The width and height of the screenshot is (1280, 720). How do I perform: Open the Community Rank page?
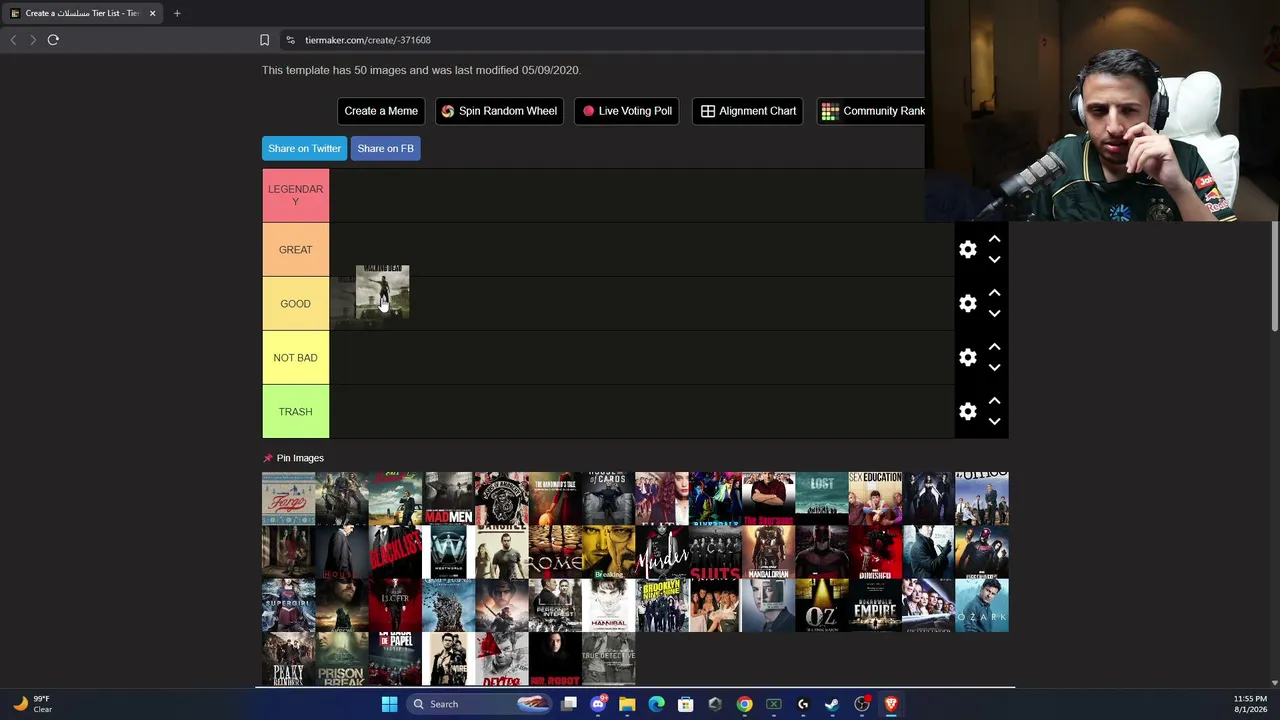(873, 111)
